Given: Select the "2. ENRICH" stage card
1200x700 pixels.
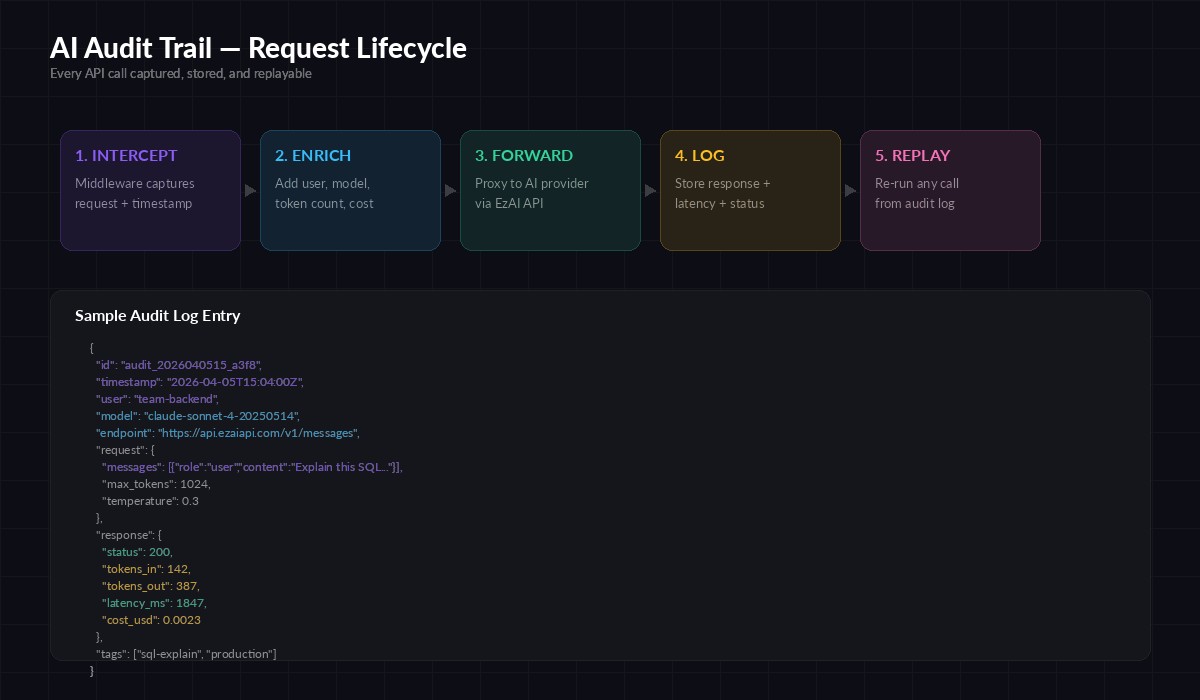Looking at the screenshot, I should [x=350, y=190].
